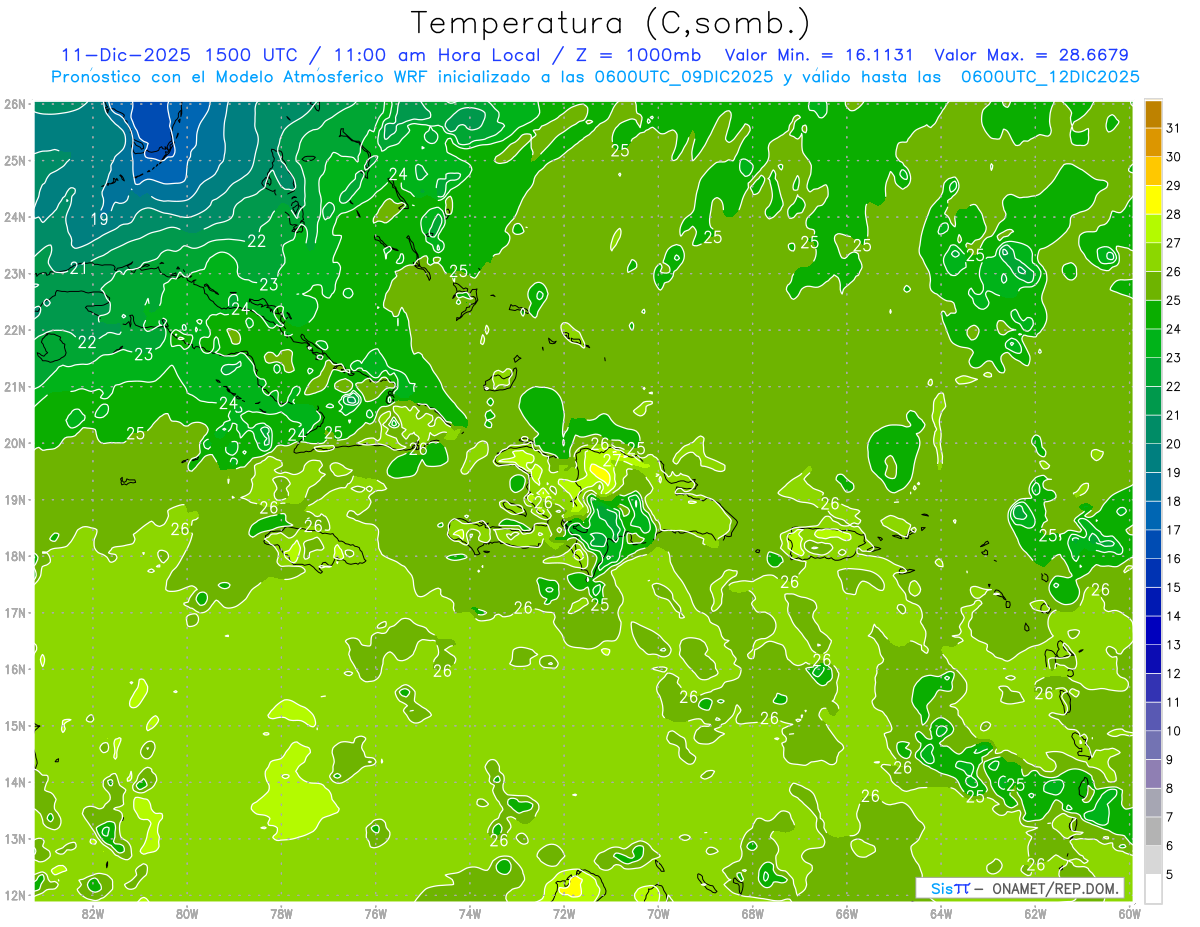Select the "72W" longitude axis label
Viewport: 1200px width, 927px height.
tap(563, 912)
